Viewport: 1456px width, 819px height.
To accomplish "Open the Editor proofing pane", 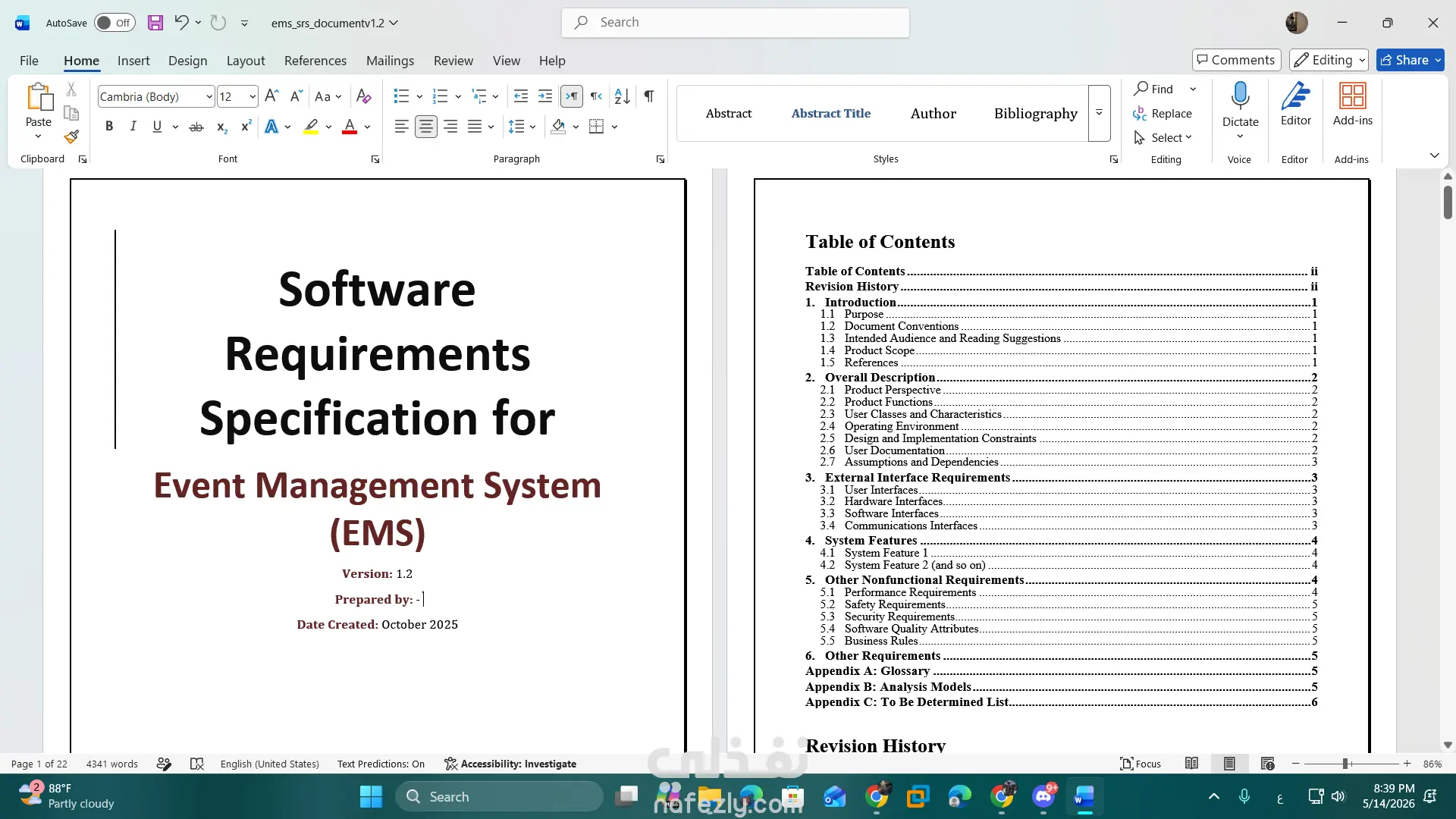I will click(1295, 105).
